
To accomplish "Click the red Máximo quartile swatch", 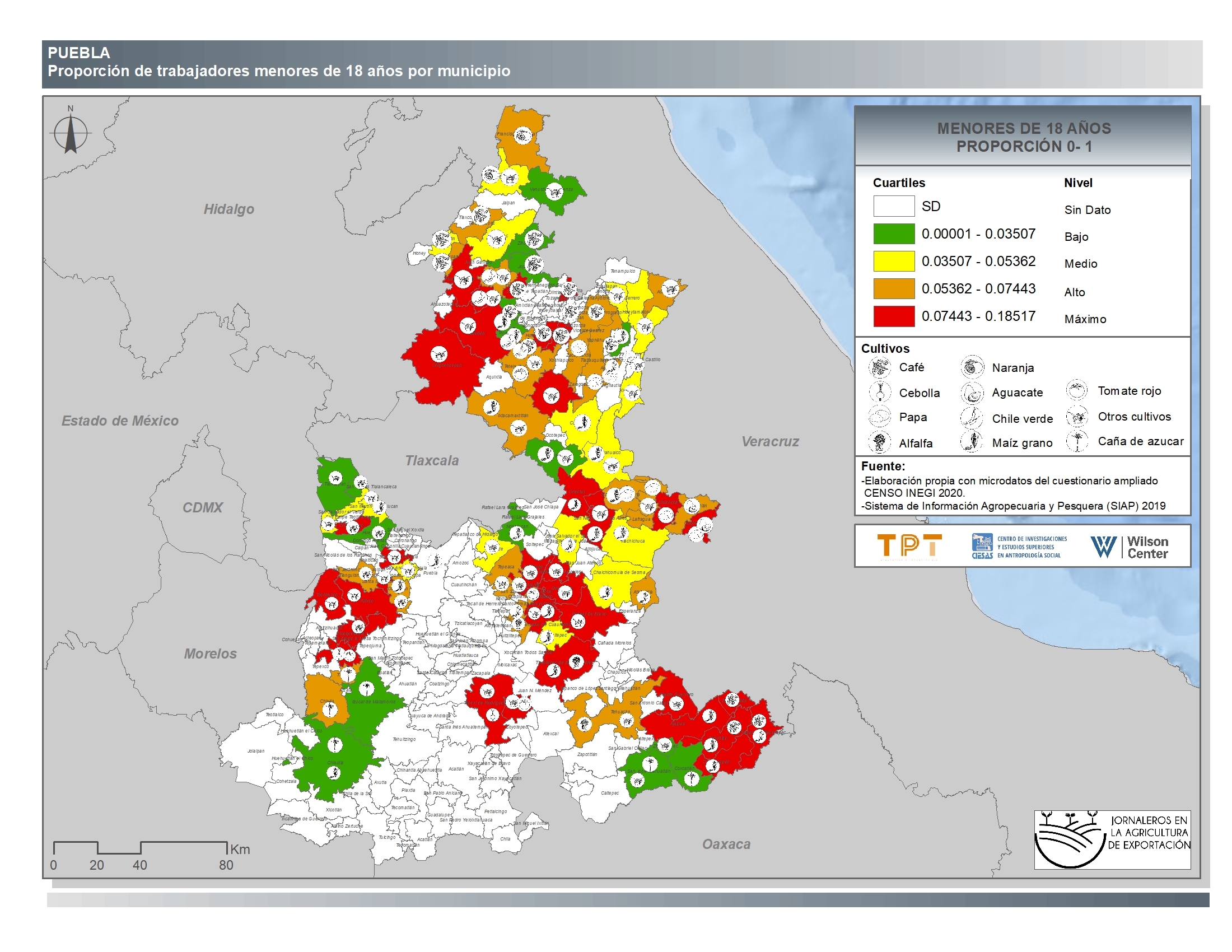I will (894, 316).
